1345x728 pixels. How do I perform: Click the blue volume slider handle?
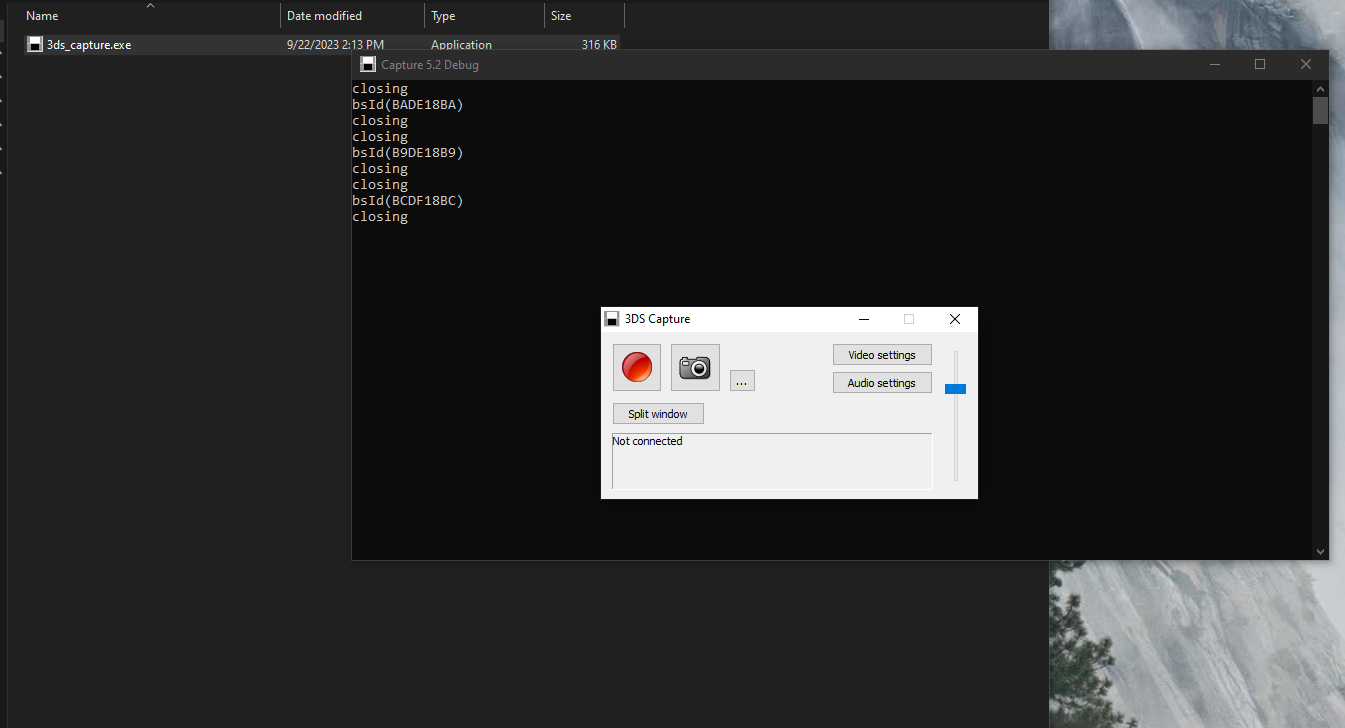[x=955, y=389]
